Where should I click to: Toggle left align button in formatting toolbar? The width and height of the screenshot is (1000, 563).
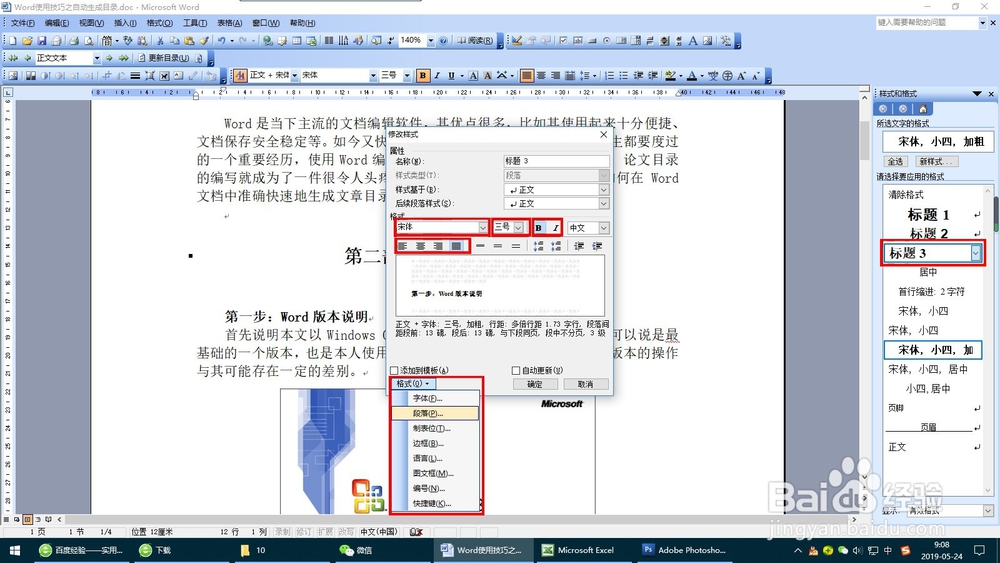[527, 75]
